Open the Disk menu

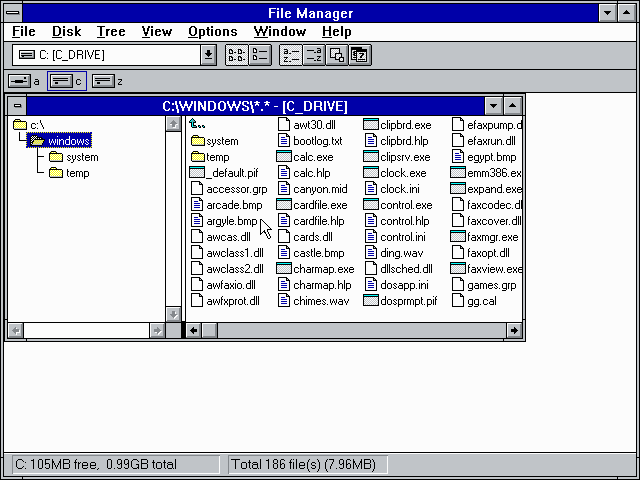pyautogui.click(x=67, y=31)
